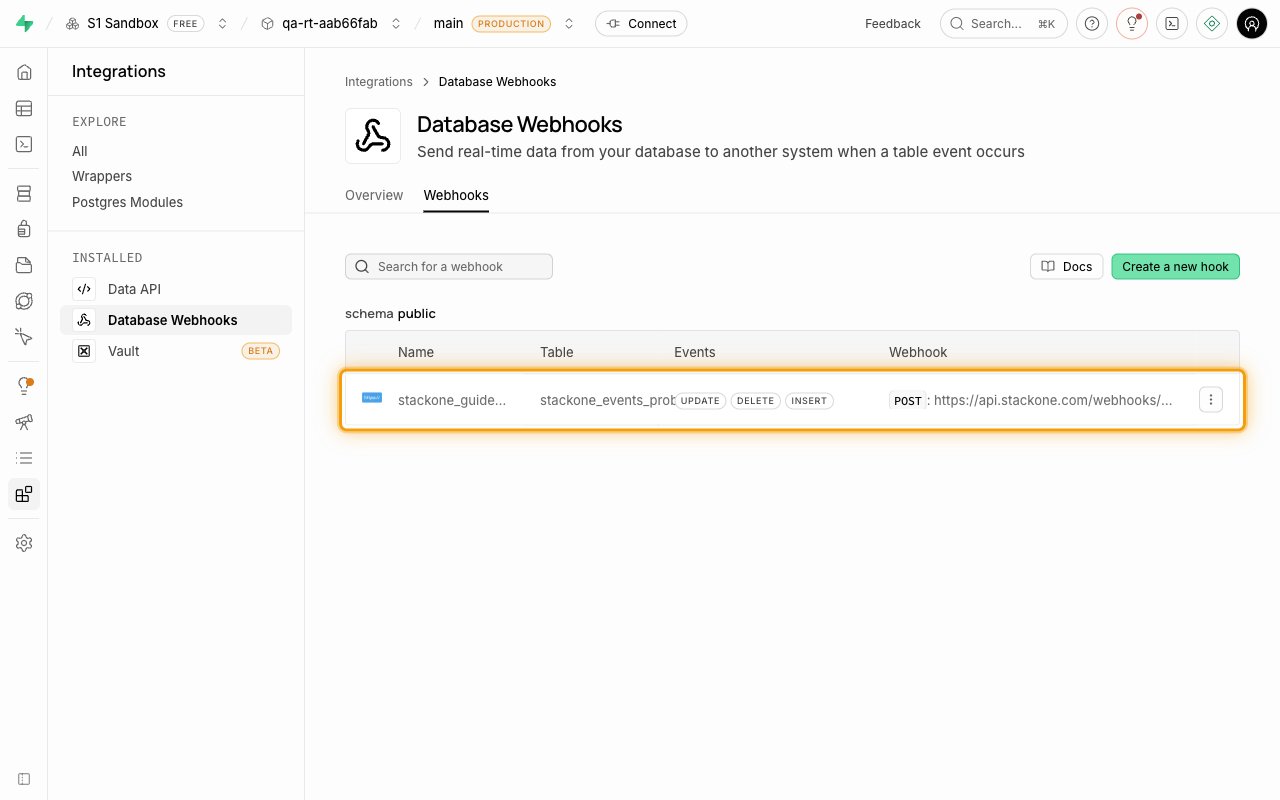Screen dimensions: 1280x800
Task: Click the Table column header
Action: click(557, 352)
